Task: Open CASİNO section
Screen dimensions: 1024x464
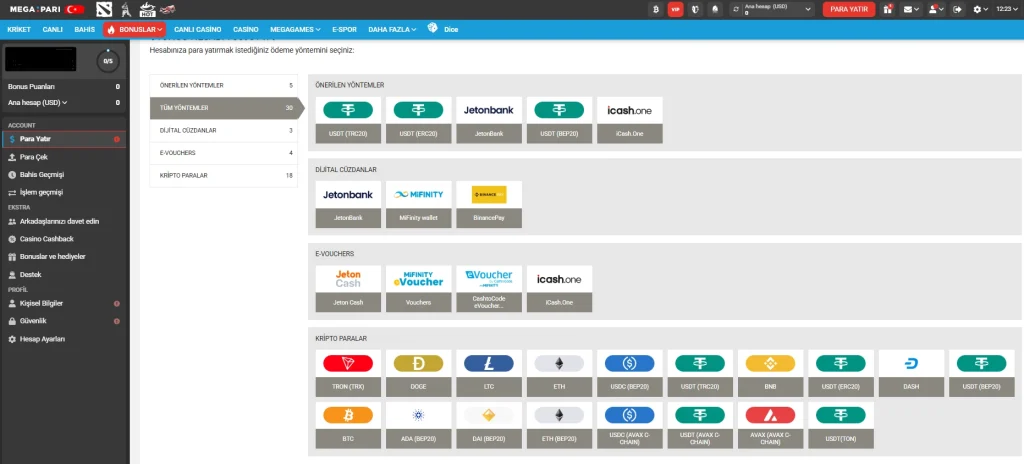Action: (x=246, y=29)
